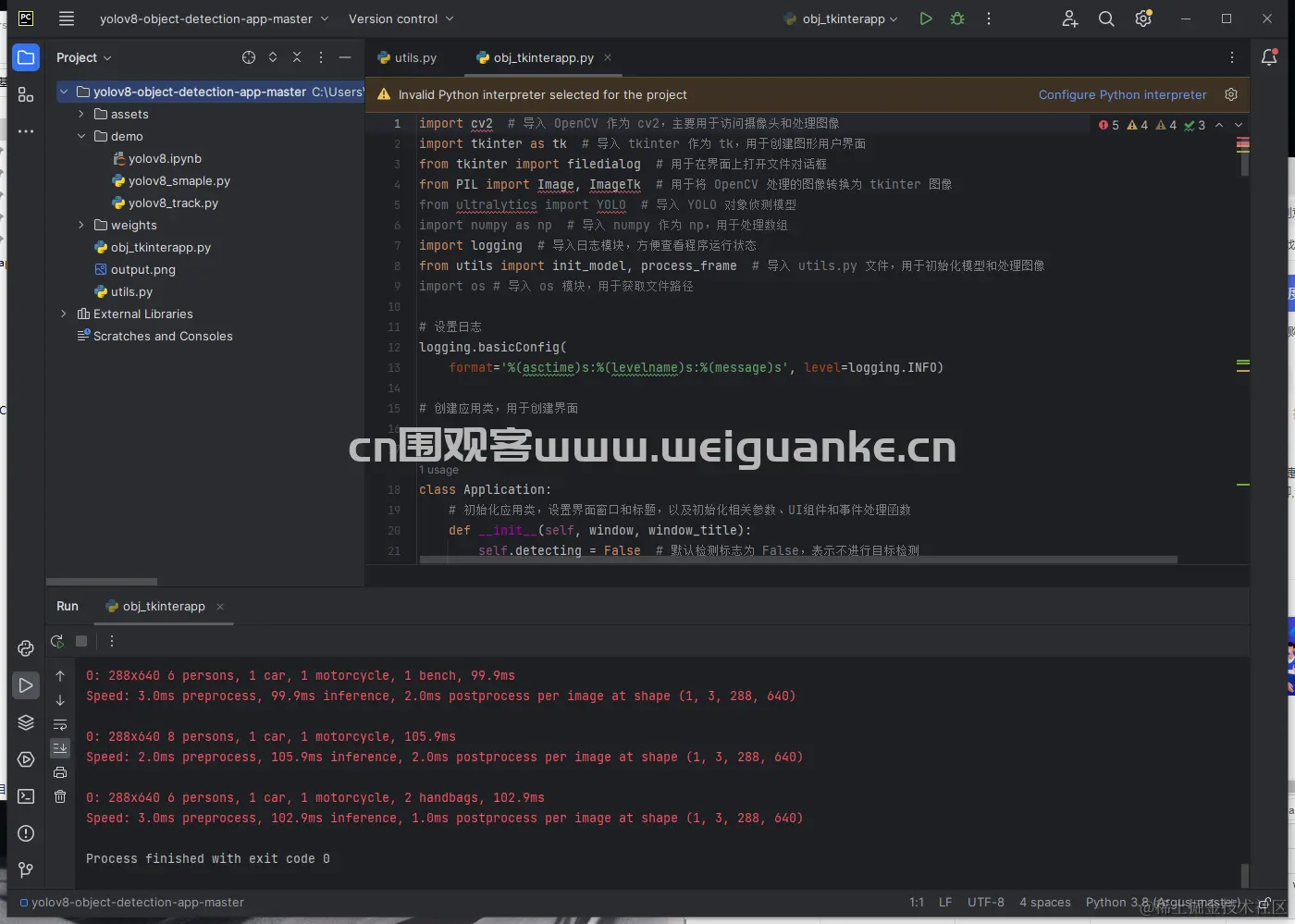
Task: Collapse all in Project panel
Action: point(297,57)
